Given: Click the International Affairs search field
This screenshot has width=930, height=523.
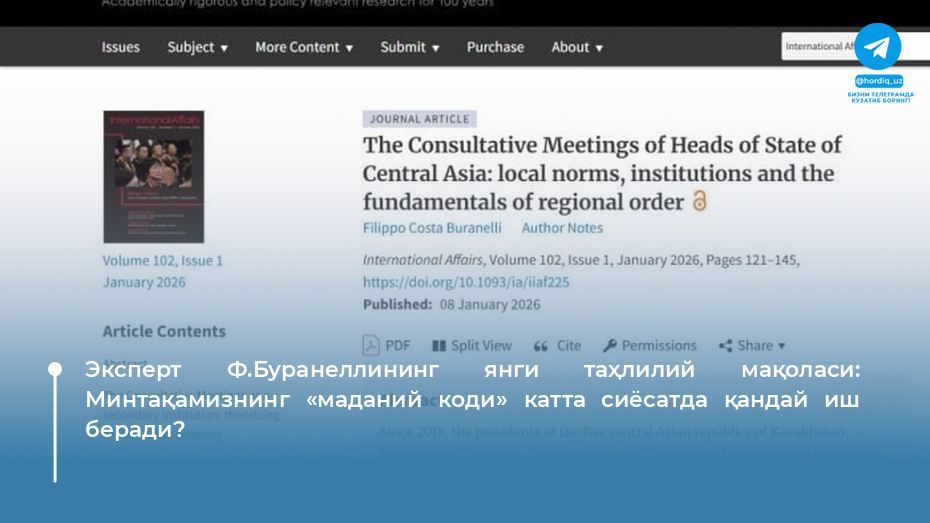Looking at the screenshot, I should [x=817, y=46].
